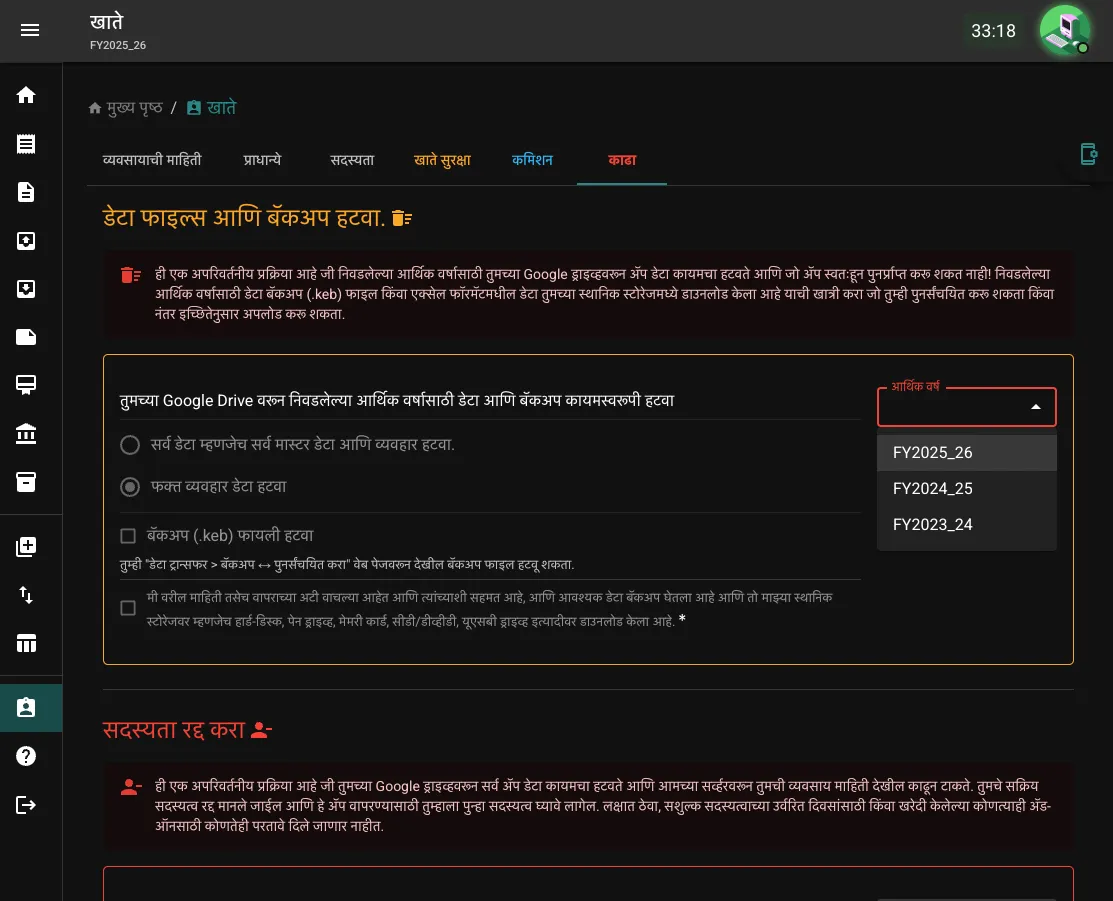Screen dimensions: 1113x901
Task: Open the point-of-sale counter icon in sidebar
Action: (26, 385)
